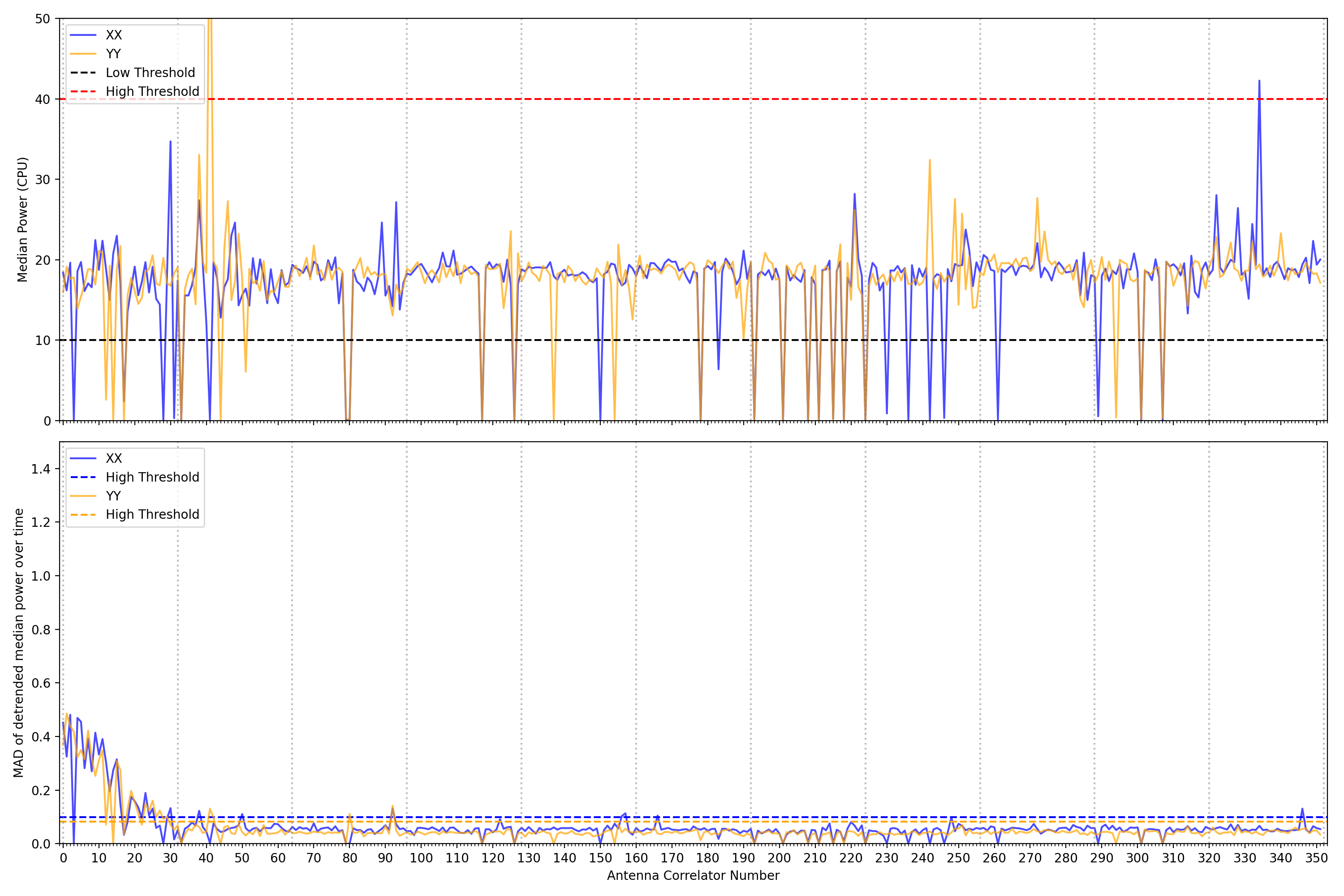Click the top plot y-axis tick 40
Screen dimensions: 1344x896
coord(42,99)
